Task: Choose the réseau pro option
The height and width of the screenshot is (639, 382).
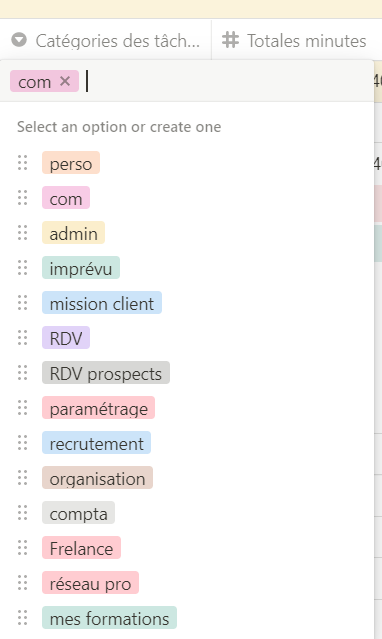Action: coord(91,583)
